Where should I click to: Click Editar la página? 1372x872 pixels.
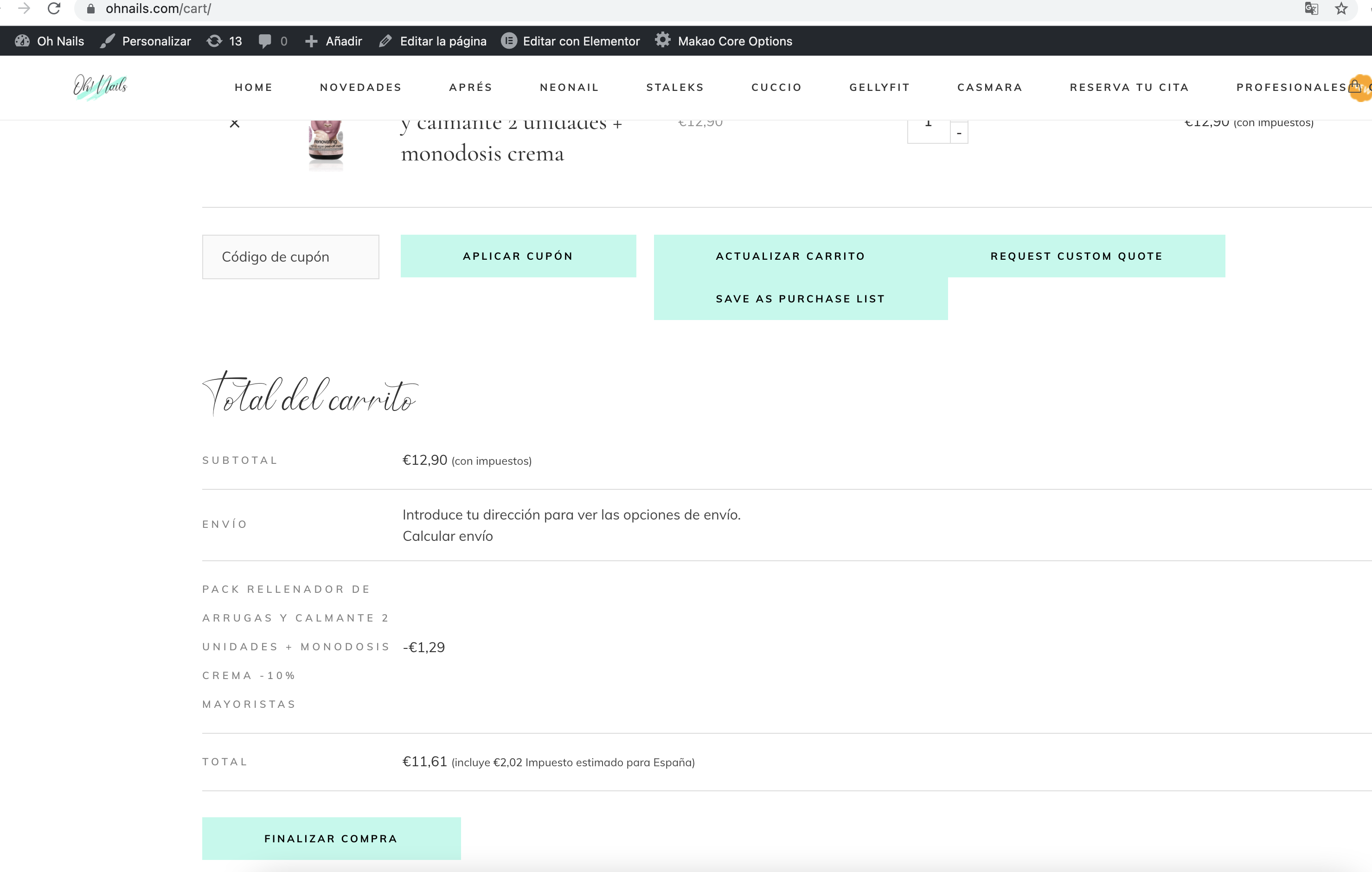point(433,41)
